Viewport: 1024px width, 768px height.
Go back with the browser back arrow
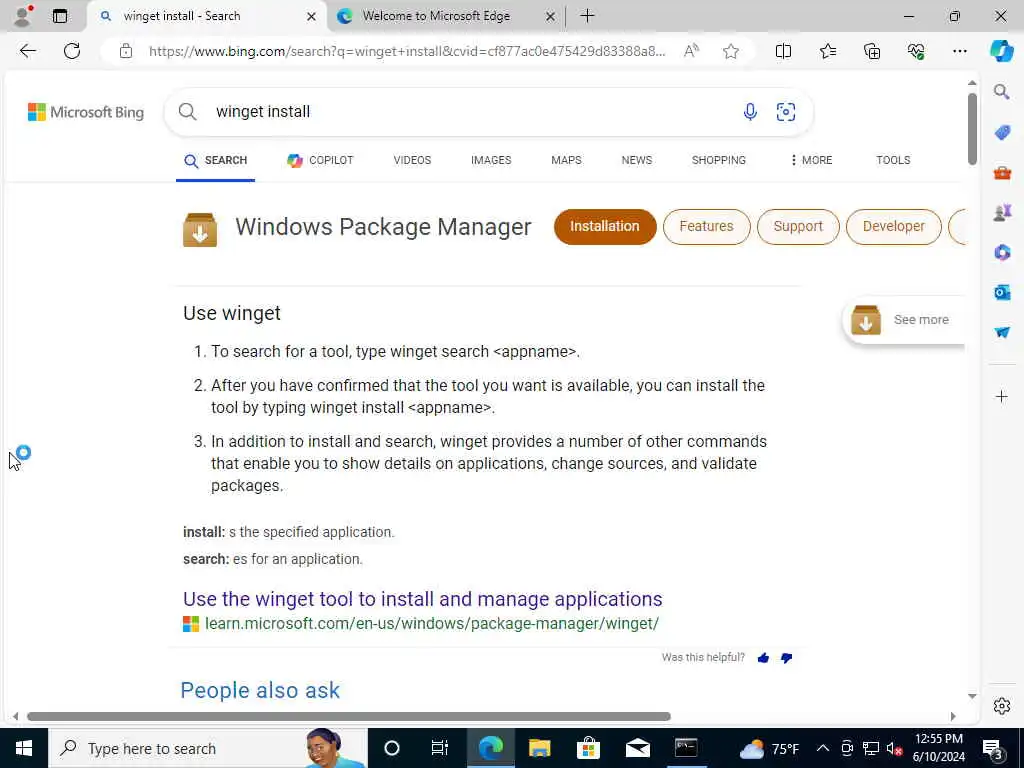coord(27,51)
